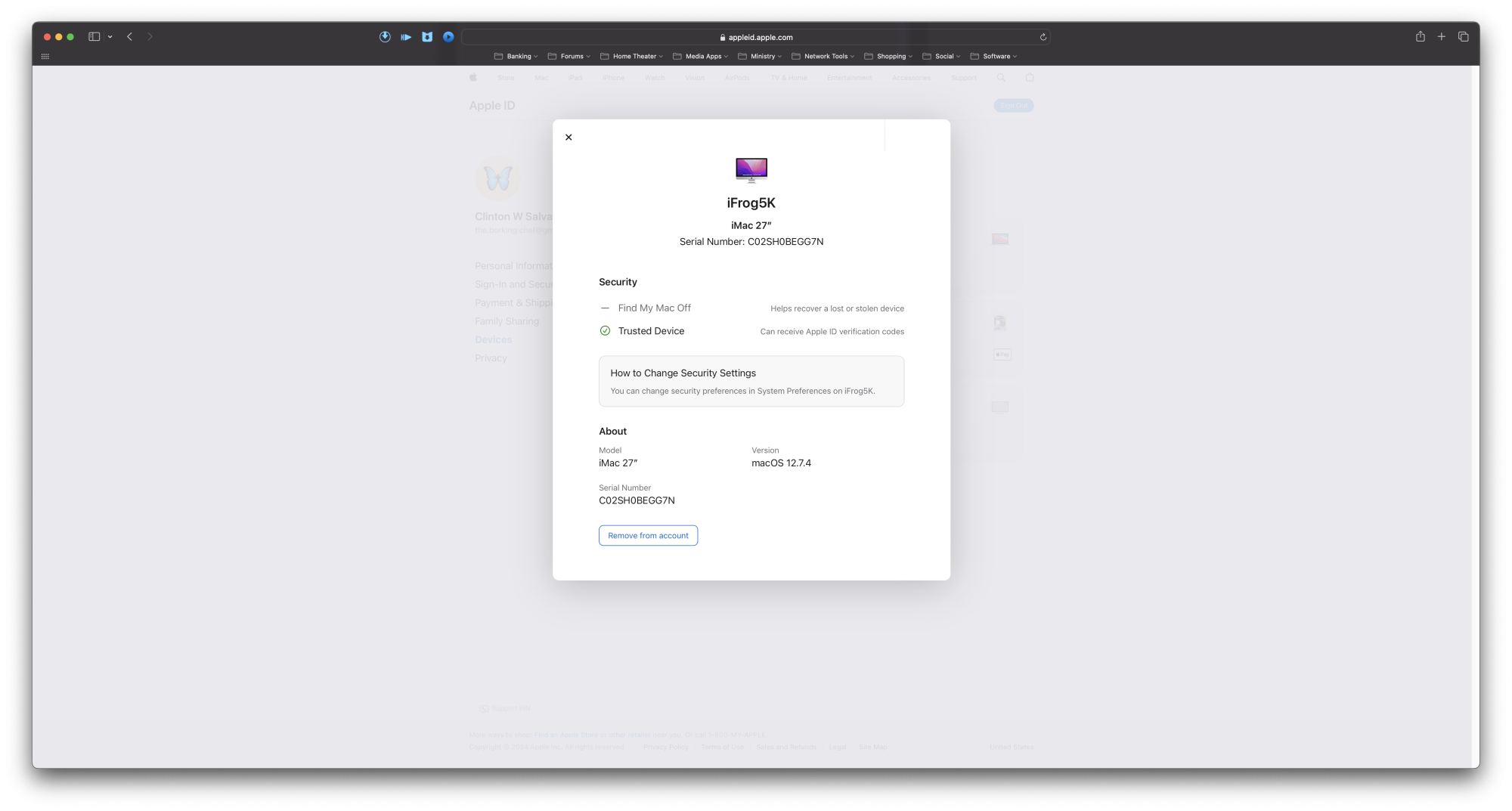
Task: Expand the Media Apps bookmarks folder
Action: (x=700, y=56)
